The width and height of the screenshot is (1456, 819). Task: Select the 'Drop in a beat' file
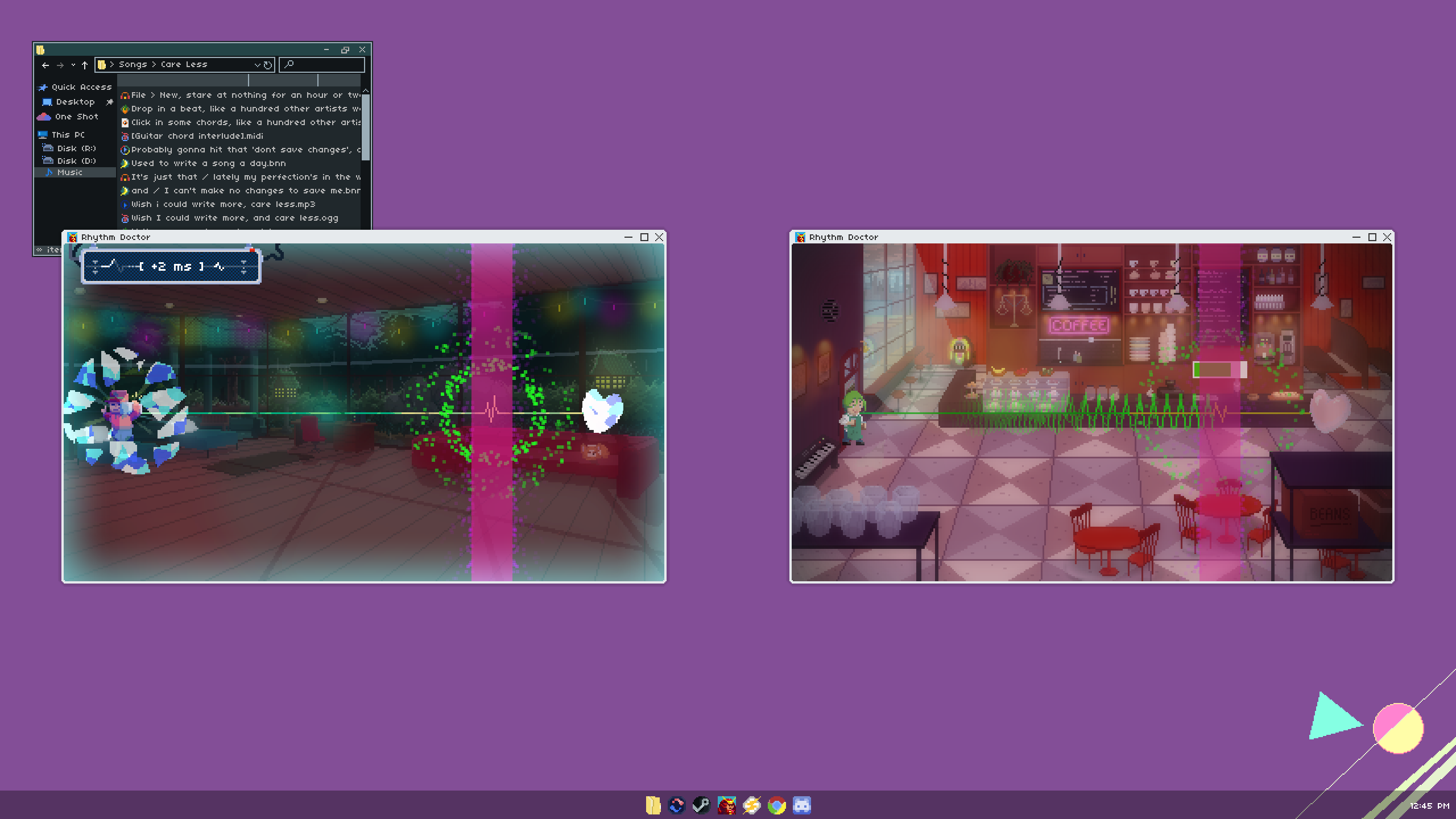pyautogui.click(x=241, y=109)
